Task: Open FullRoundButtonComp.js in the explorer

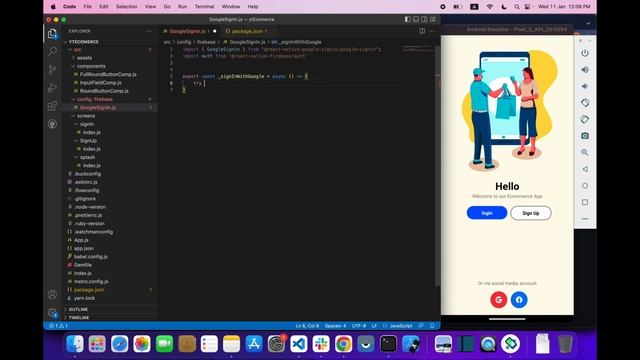Action: 109,74
